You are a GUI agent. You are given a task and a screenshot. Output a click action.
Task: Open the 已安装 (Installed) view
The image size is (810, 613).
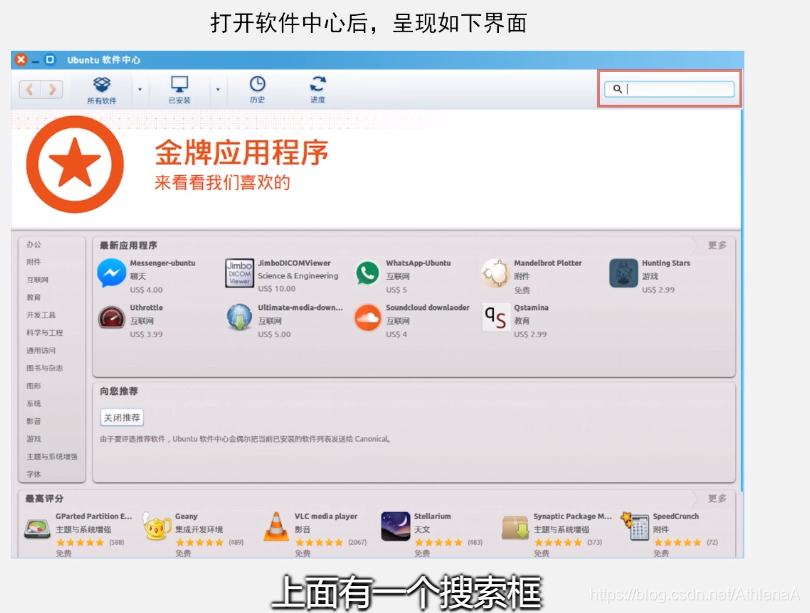pos(179,90)
